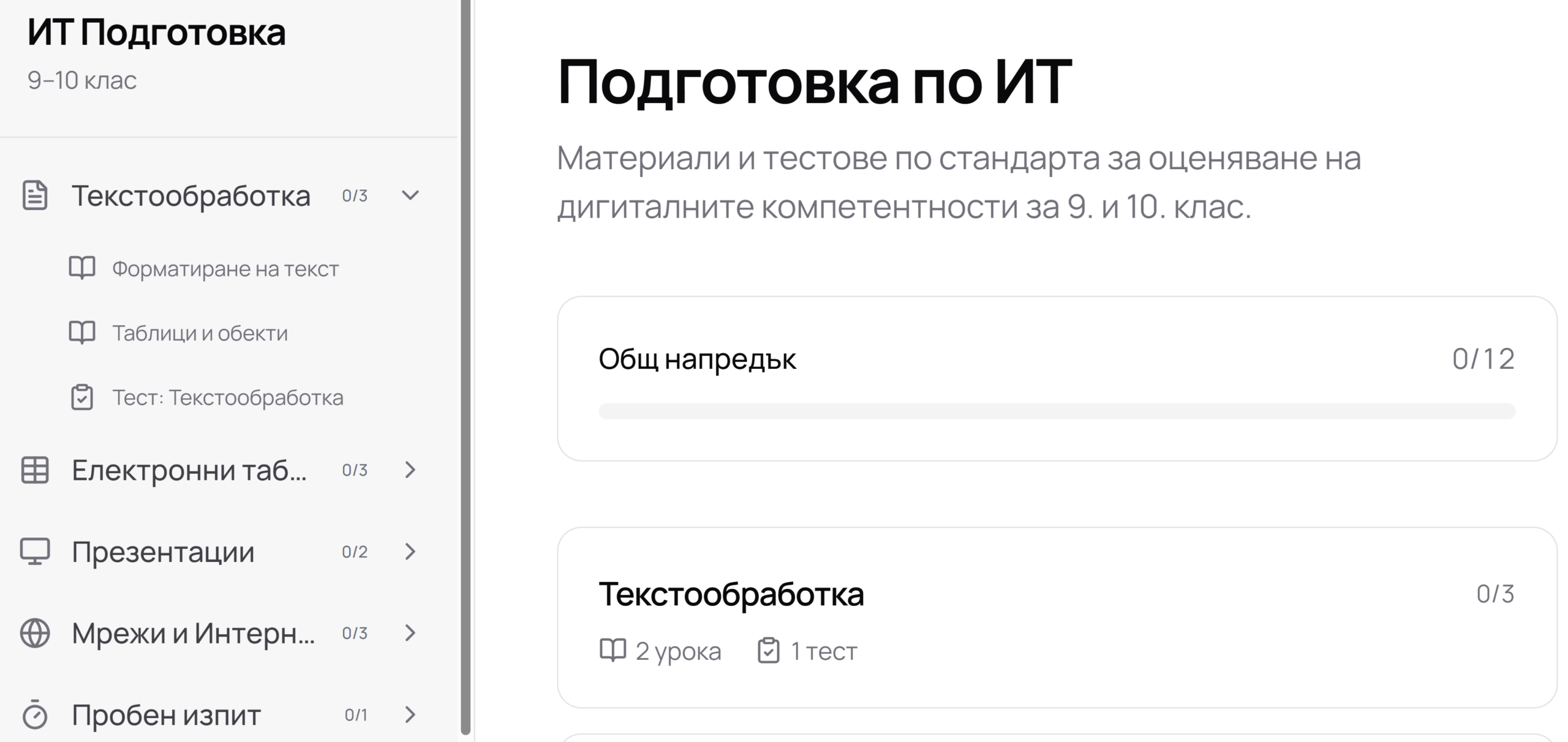The width and height of the screenshot is (1568, 742).
Task: Expand the Пробен изпит chevron
Action: pos(410,714)
